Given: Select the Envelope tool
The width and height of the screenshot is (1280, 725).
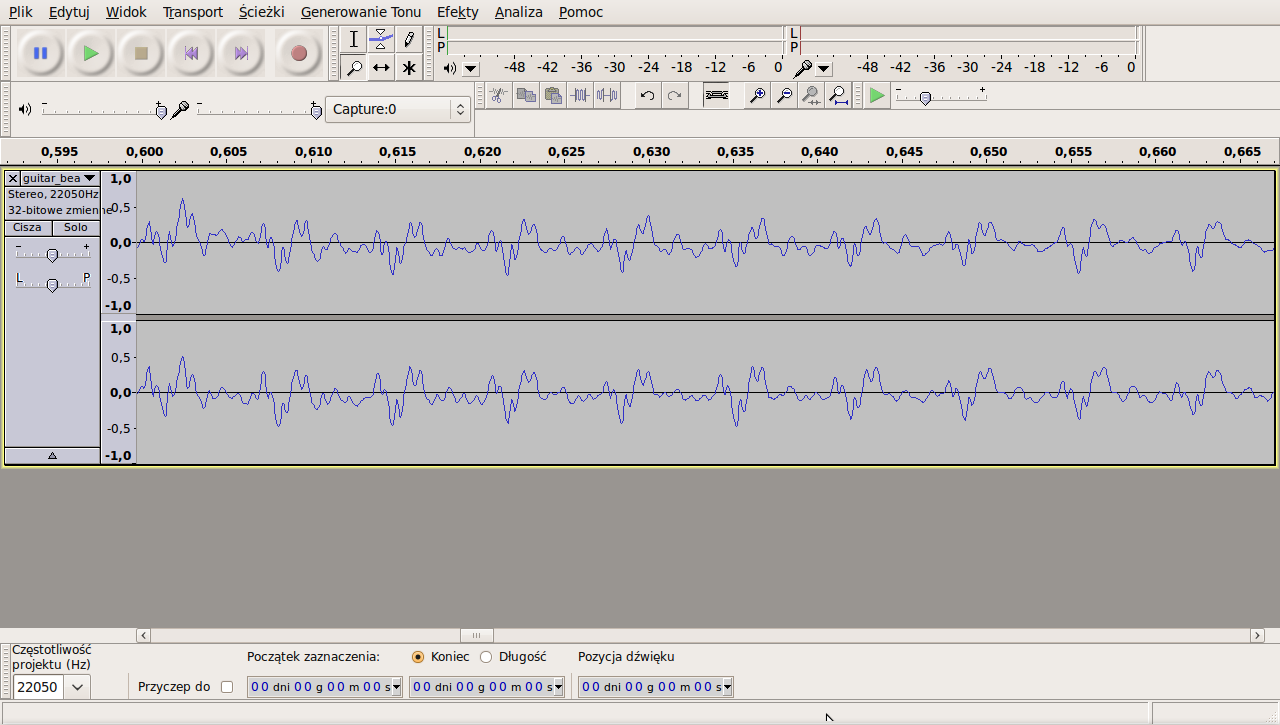Looking at the screenshot, I should 381,40.
